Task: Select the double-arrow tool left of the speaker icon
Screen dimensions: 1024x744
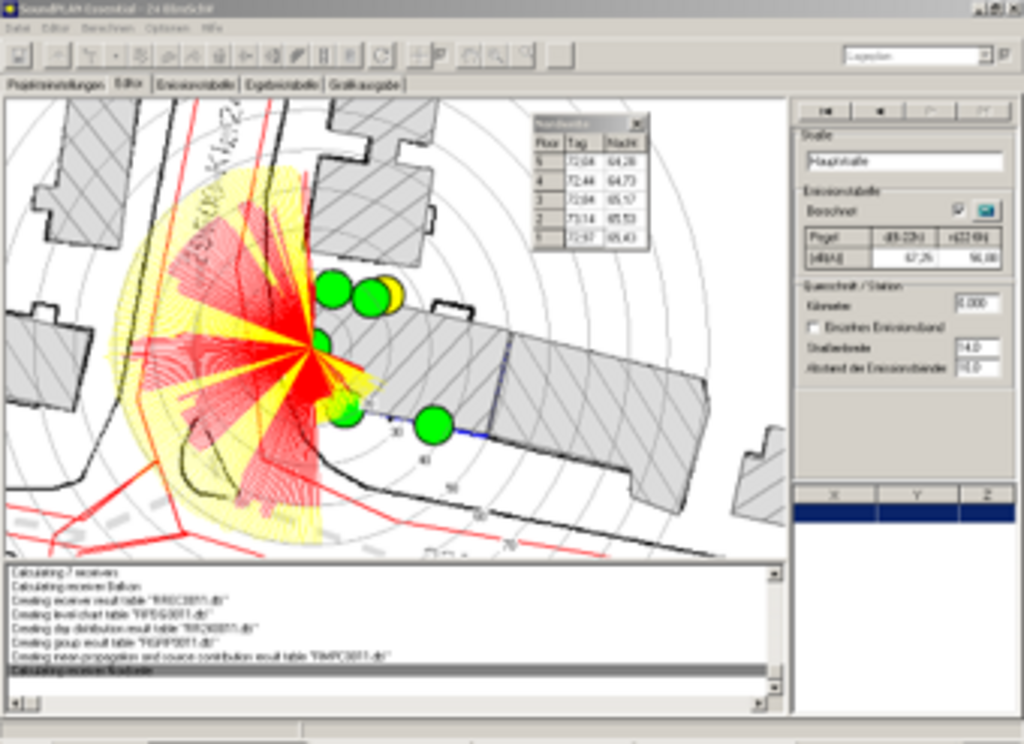Action: (x=246, y=56)
